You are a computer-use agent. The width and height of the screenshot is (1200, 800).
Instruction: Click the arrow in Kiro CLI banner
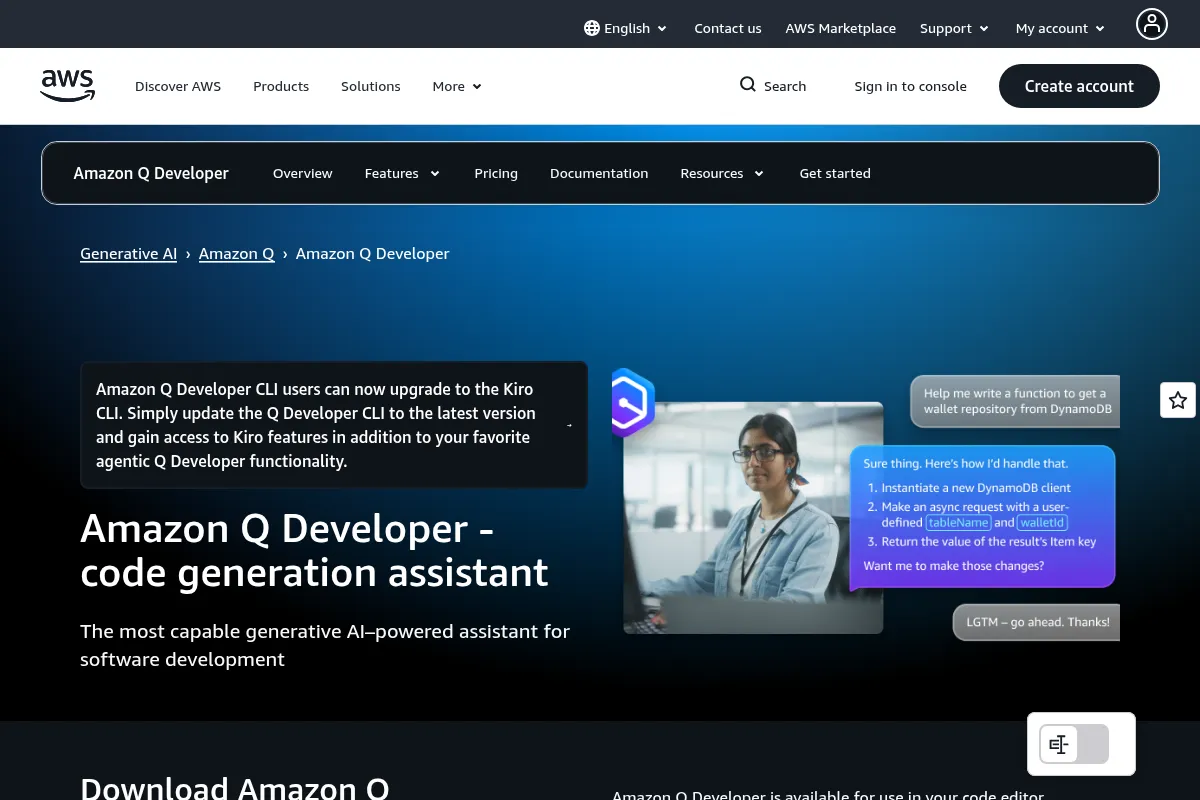tap(569, 425)
